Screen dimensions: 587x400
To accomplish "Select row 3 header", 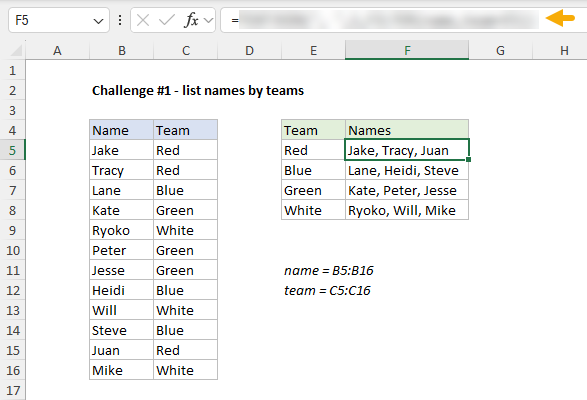I will pyautogui.click(x=12, y=110).
